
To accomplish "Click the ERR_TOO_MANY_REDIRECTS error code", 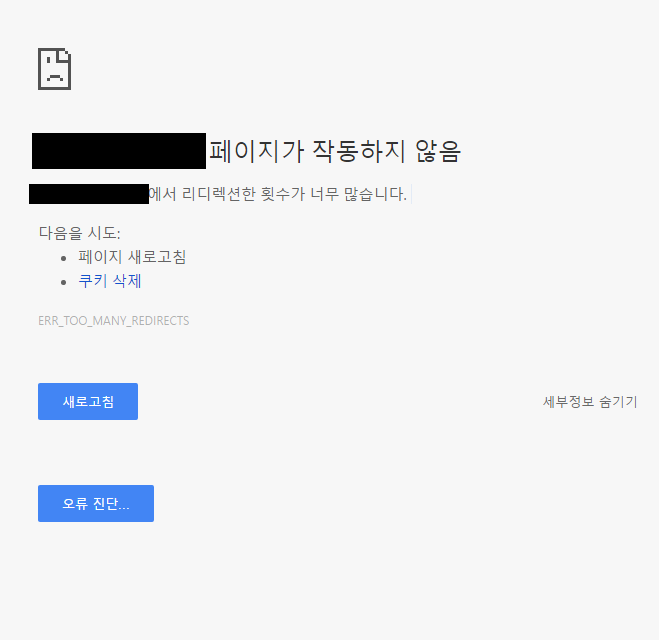I will (113, 321).
